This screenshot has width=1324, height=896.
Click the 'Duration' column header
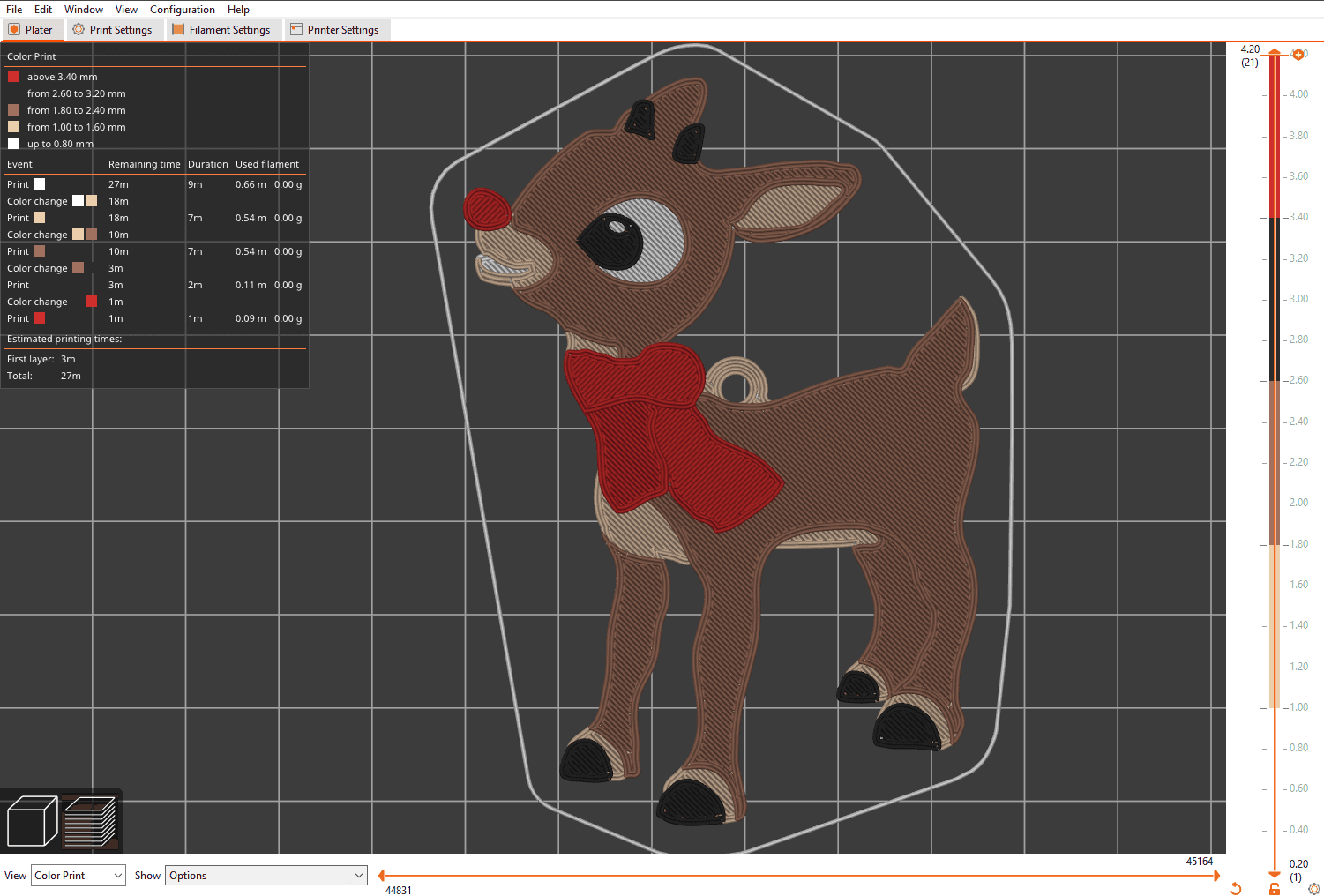point(207,164)
